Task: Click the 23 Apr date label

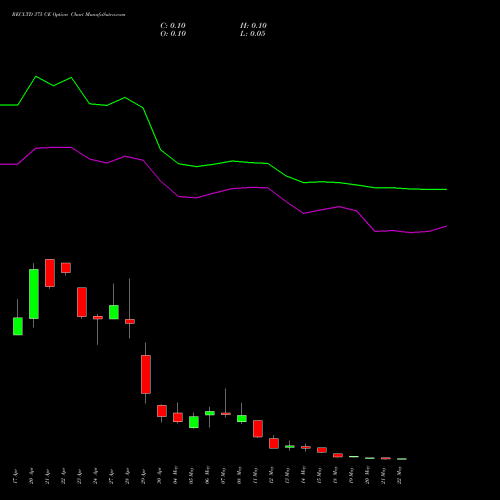Action: pos(80,477)
